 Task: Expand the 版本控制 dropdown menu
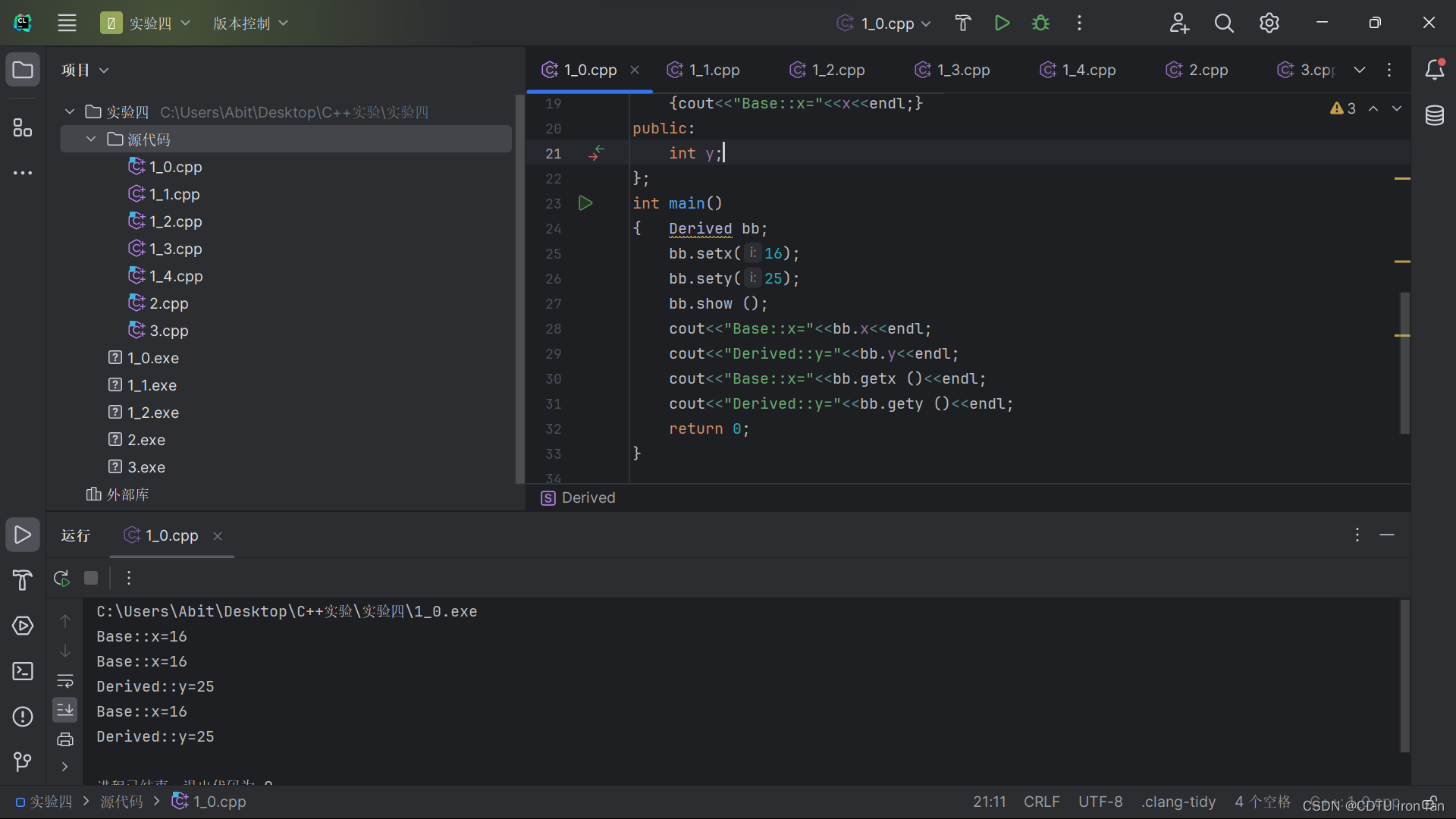(x=250, y=24)
